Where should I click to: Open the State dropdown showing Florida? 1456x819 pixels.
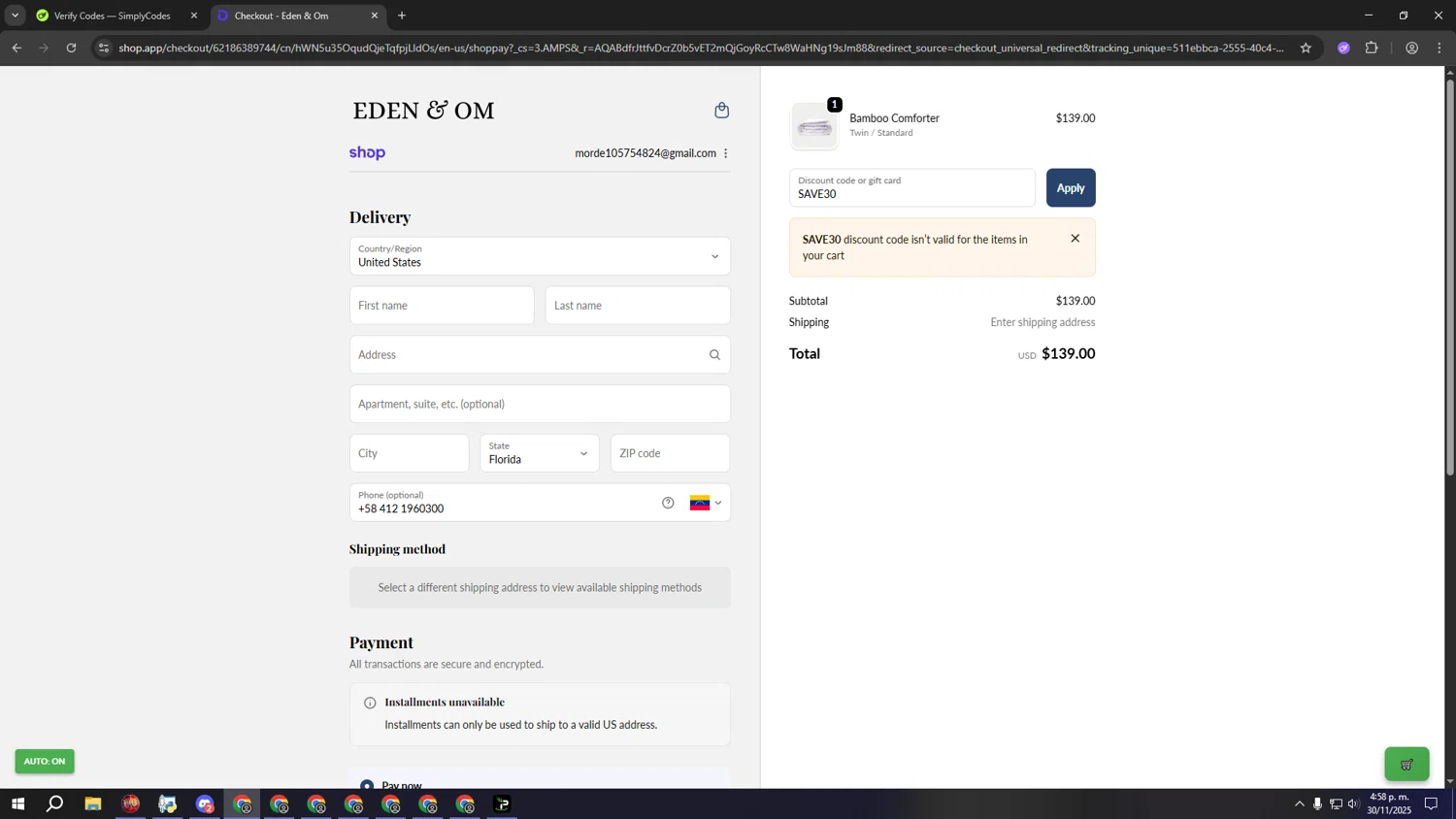coord(540,453)
